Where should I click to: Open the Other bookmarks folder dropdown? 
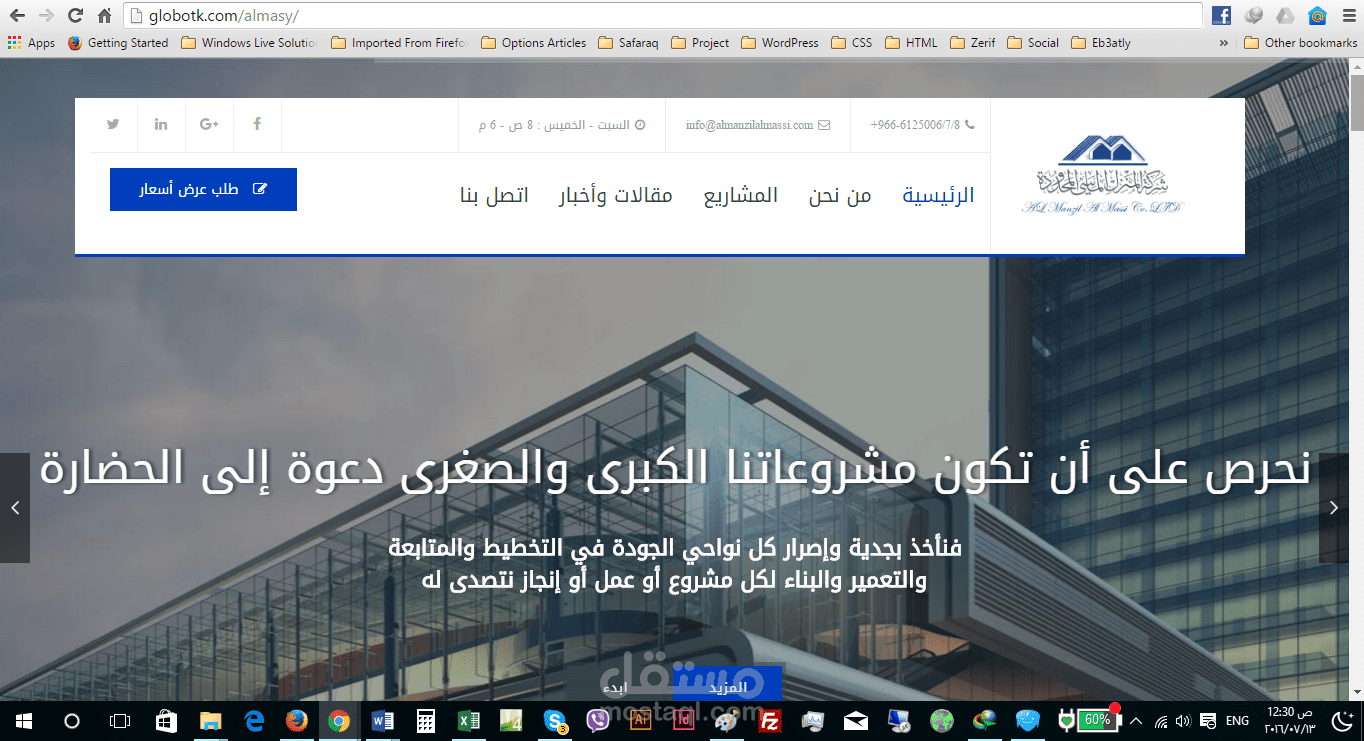tap(1299, 42)
